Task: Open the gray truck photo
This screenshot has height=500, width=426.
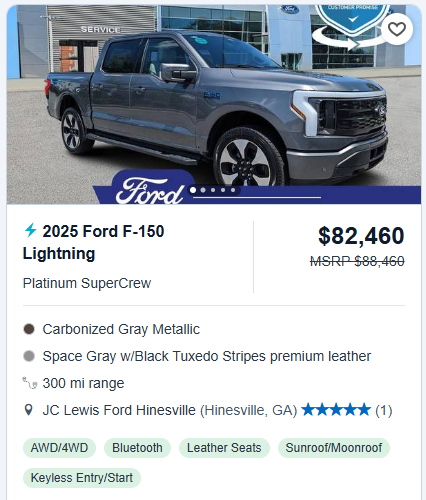Action: pyautogui.click(x=214, y=104)
